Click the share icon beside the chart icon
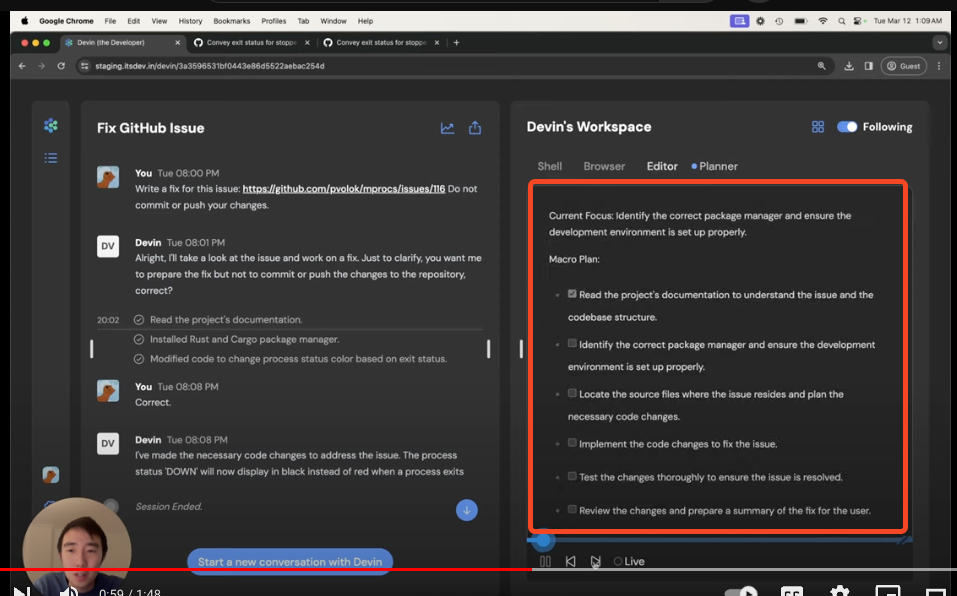The height and width of the screenshot is (596, 957). [475, 128]
